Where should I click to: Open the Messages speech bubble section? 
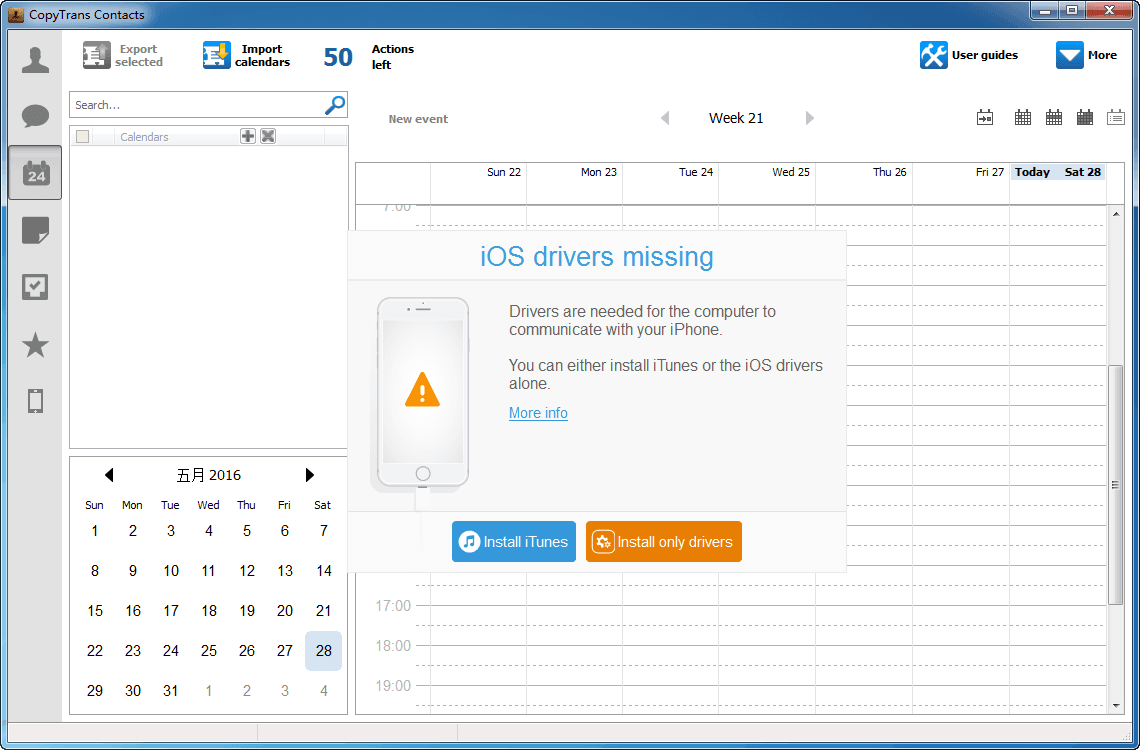(x=35, y=116)
